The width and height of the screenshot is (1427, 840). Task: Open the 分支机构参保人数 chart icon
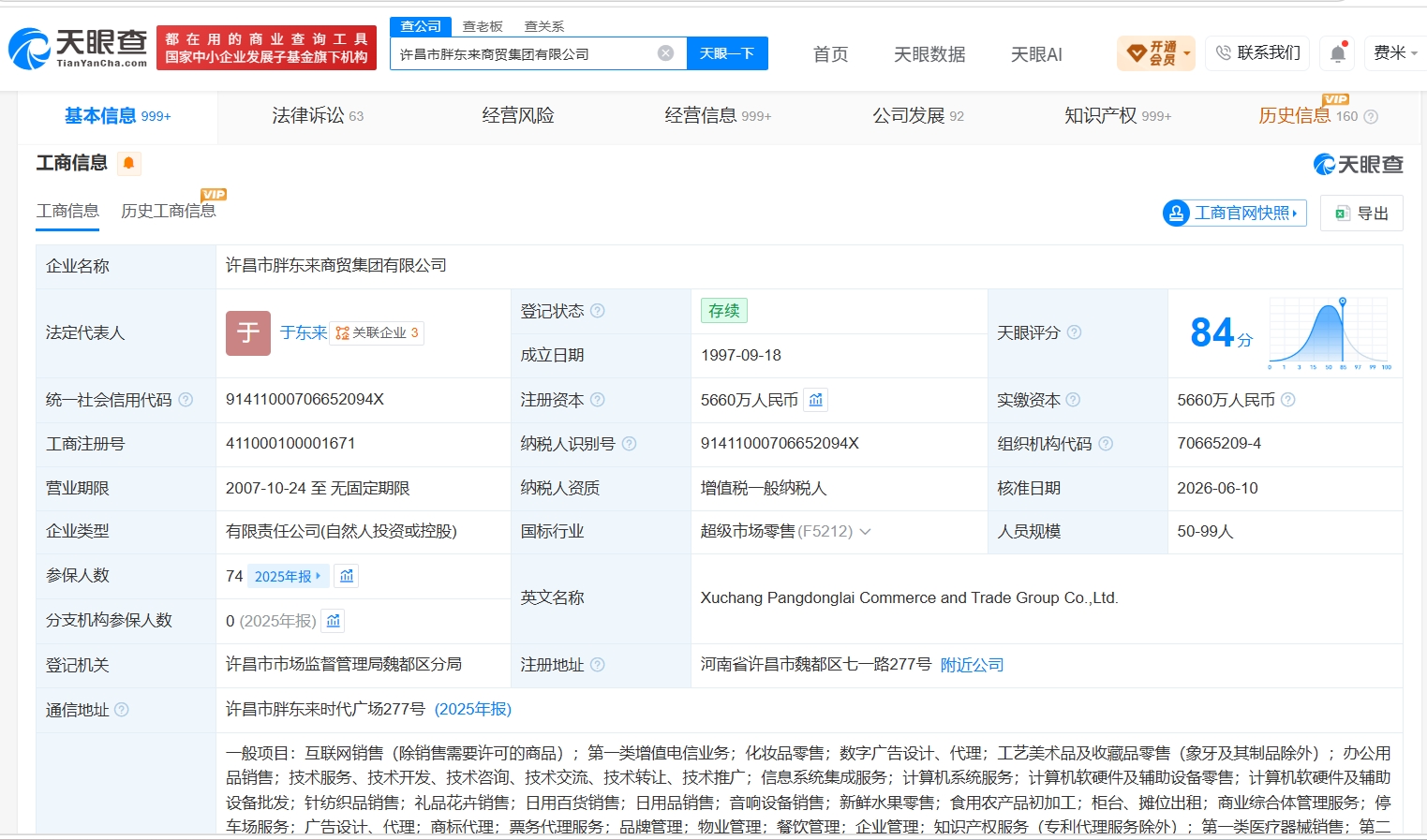coord(334,620)
